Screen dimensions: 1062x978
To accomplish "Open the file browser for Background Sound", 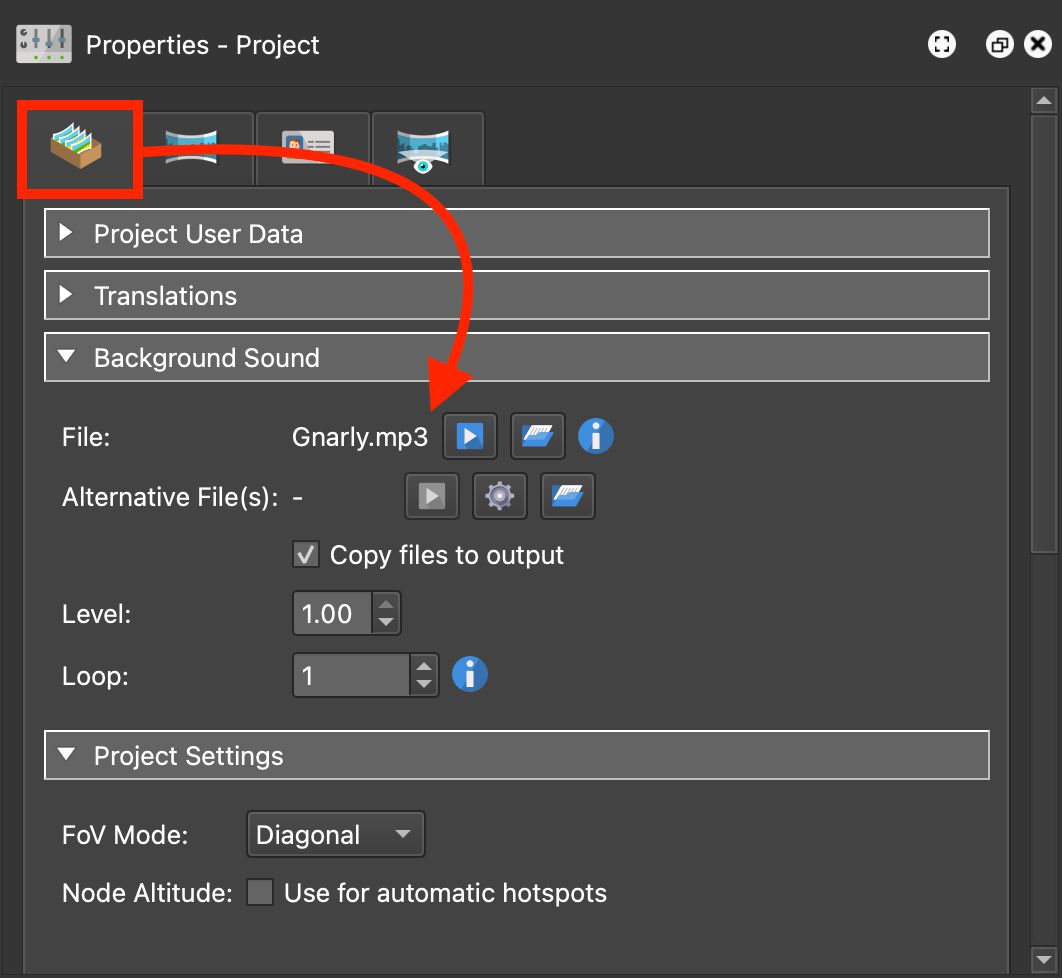I will [538, 436].
